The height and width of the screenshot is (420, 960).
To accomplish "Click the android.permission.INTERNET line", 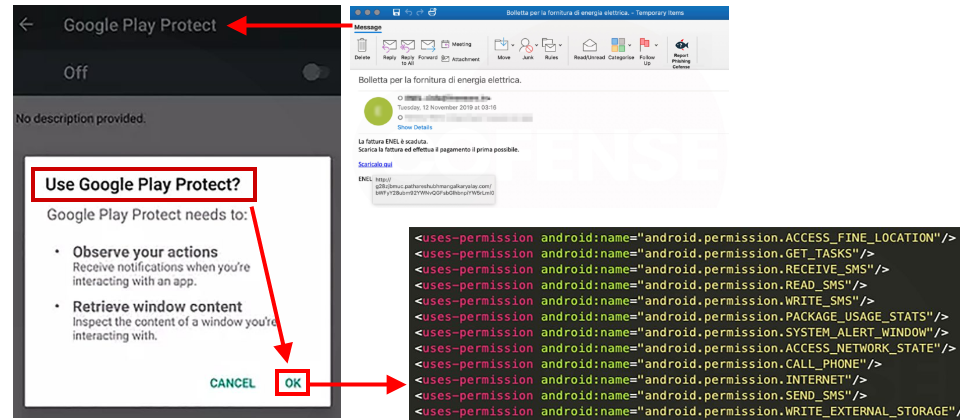I will [x=640, y=380].
